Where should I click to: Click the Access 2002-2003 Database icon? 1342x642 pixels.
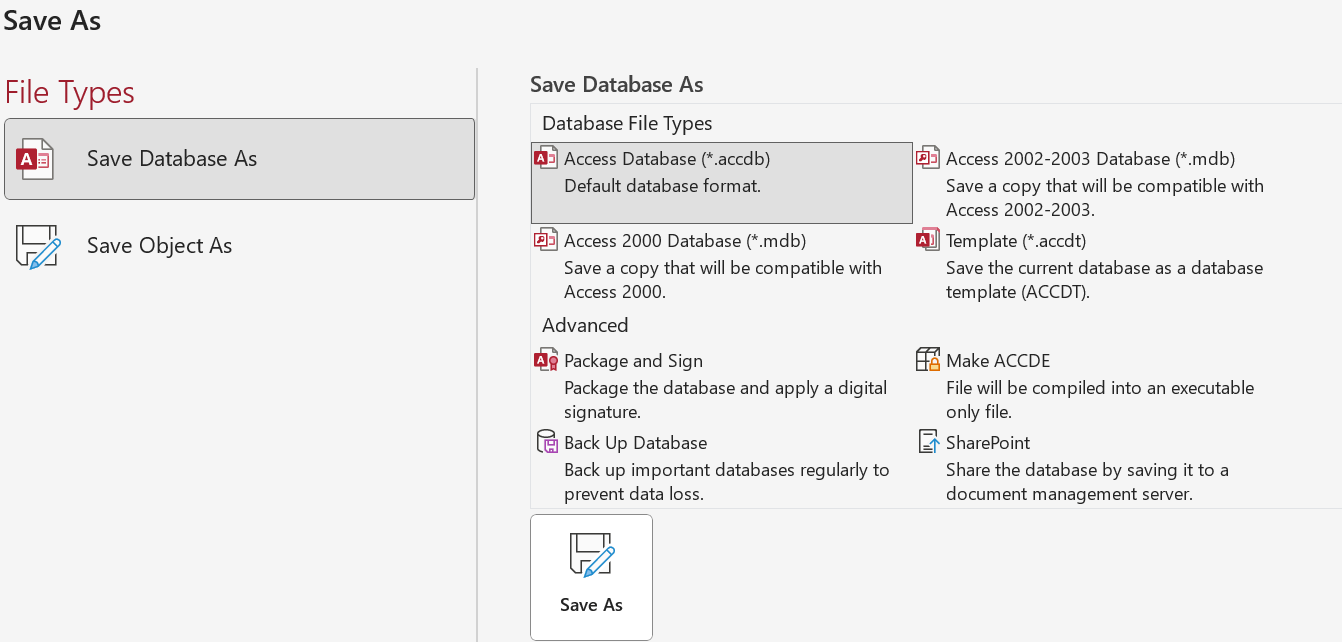tap(928, 158)
